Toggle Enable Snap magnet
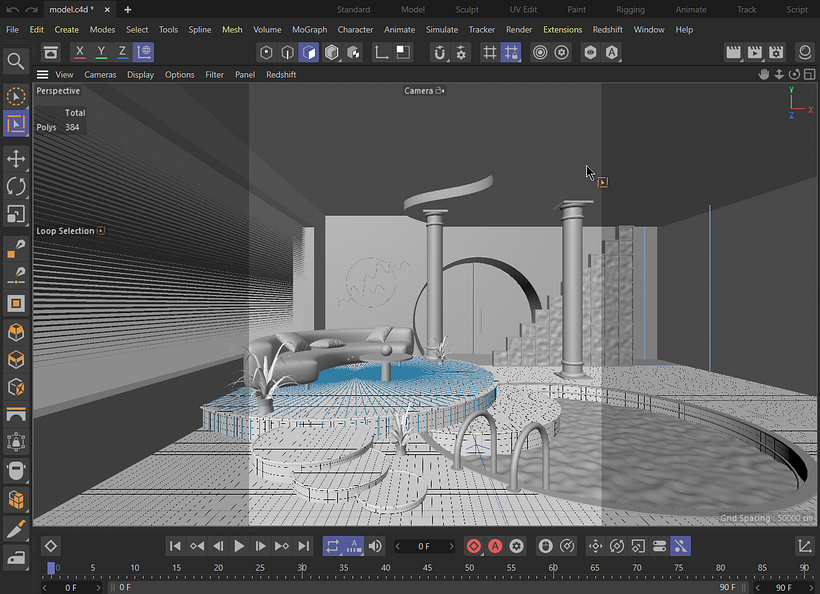The image size is (820, 594). [x=440, y=52]
